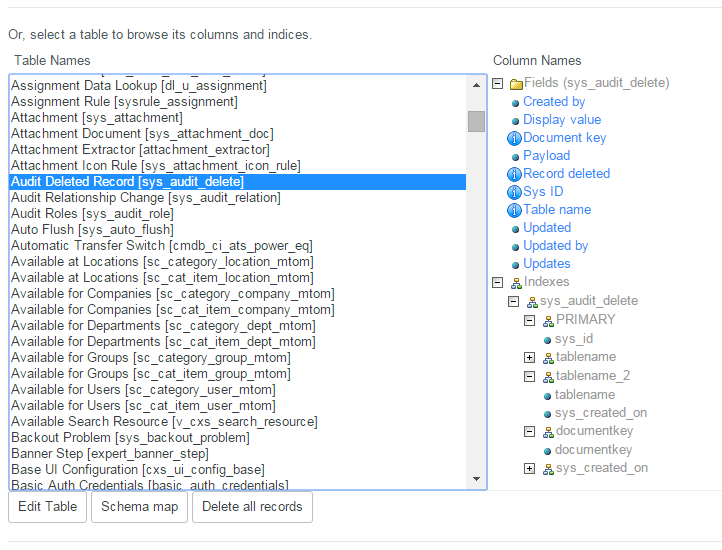Select Available for Departments [sc_category_dept_mtom]
The height and width of the screenshot is (550, 722).
point(238,326)
